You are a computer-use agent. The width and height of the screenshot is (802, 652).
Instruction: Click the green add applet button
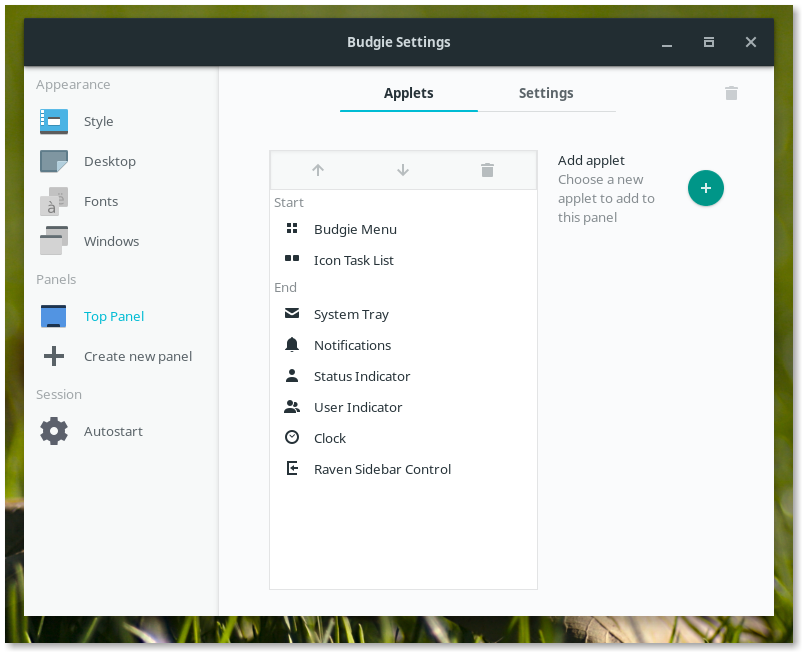click(x=706, y=188)
